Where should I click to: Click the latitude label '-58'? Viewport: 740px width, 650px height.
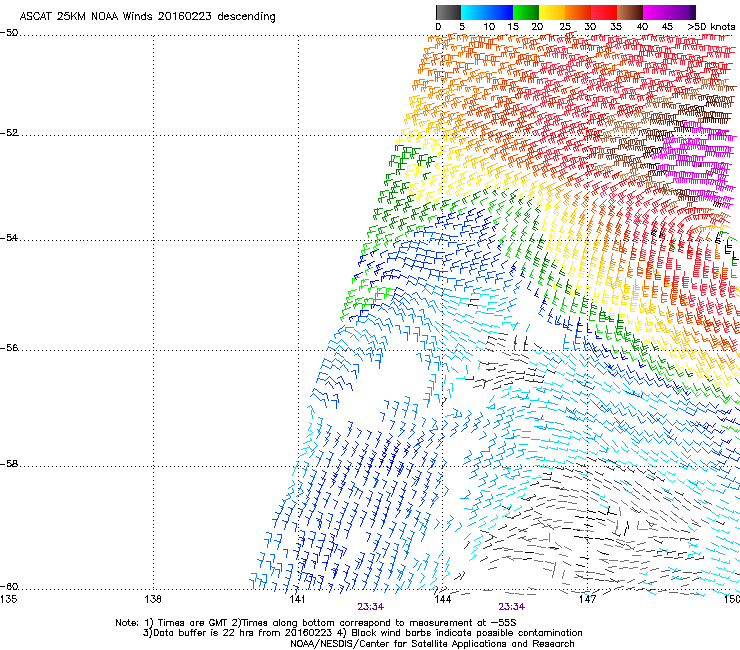pos(9,464)
